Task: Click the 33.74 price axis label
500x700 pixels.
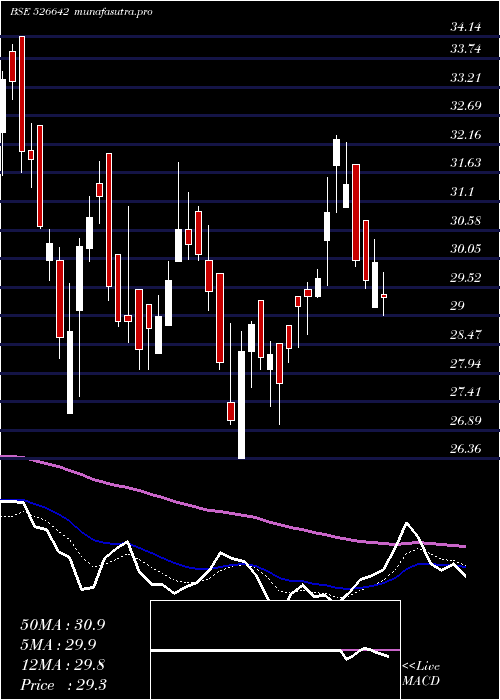Action: (x=466, y=49)
